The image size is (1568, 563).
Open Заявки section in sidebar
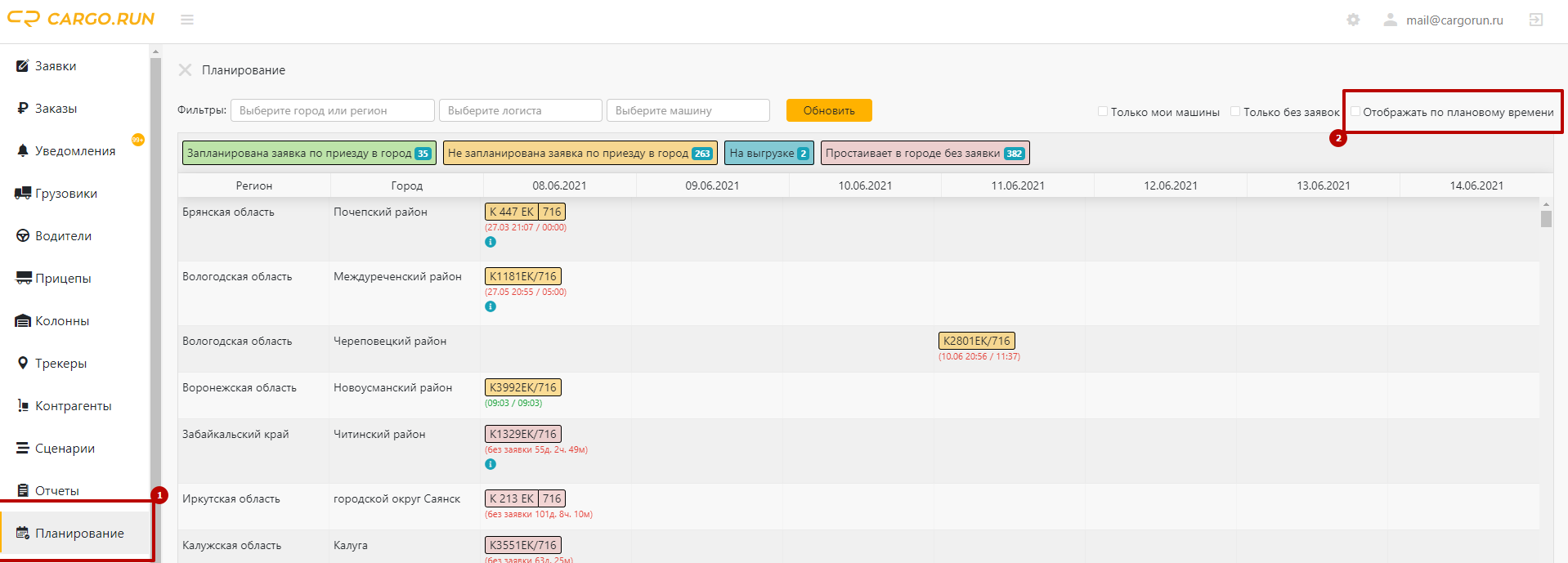click(x=56, y=66)
